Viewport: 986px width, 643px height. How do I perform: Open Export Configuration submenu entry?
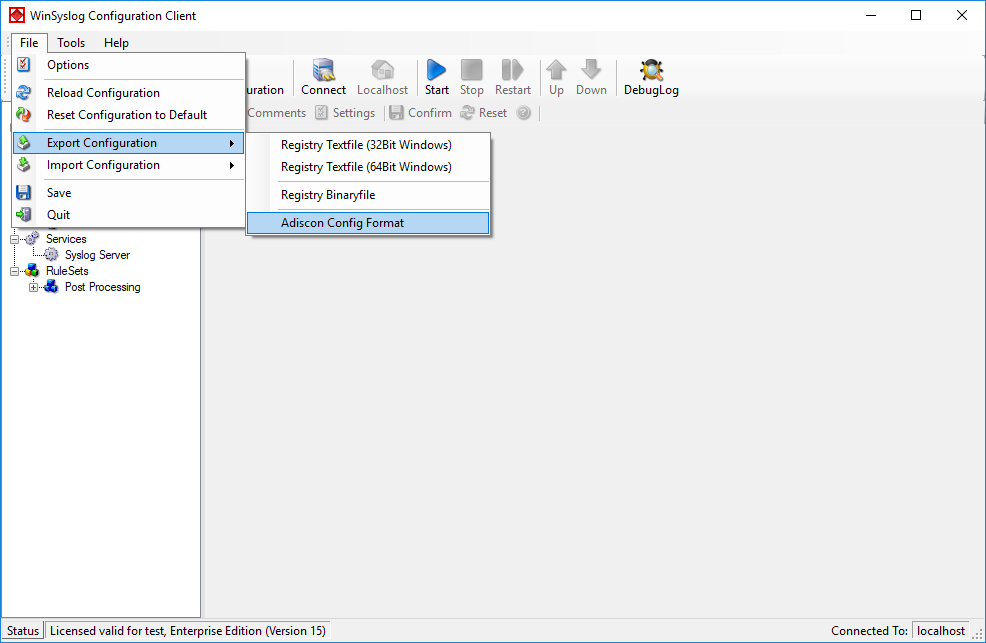coord(128,143)
